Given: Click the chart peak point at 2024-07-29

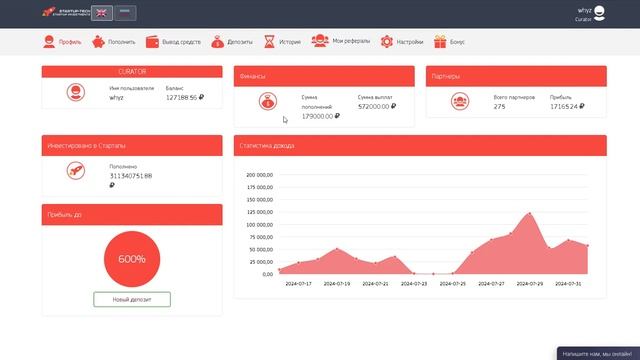Looking at the screenshot, I should point(530,213).
